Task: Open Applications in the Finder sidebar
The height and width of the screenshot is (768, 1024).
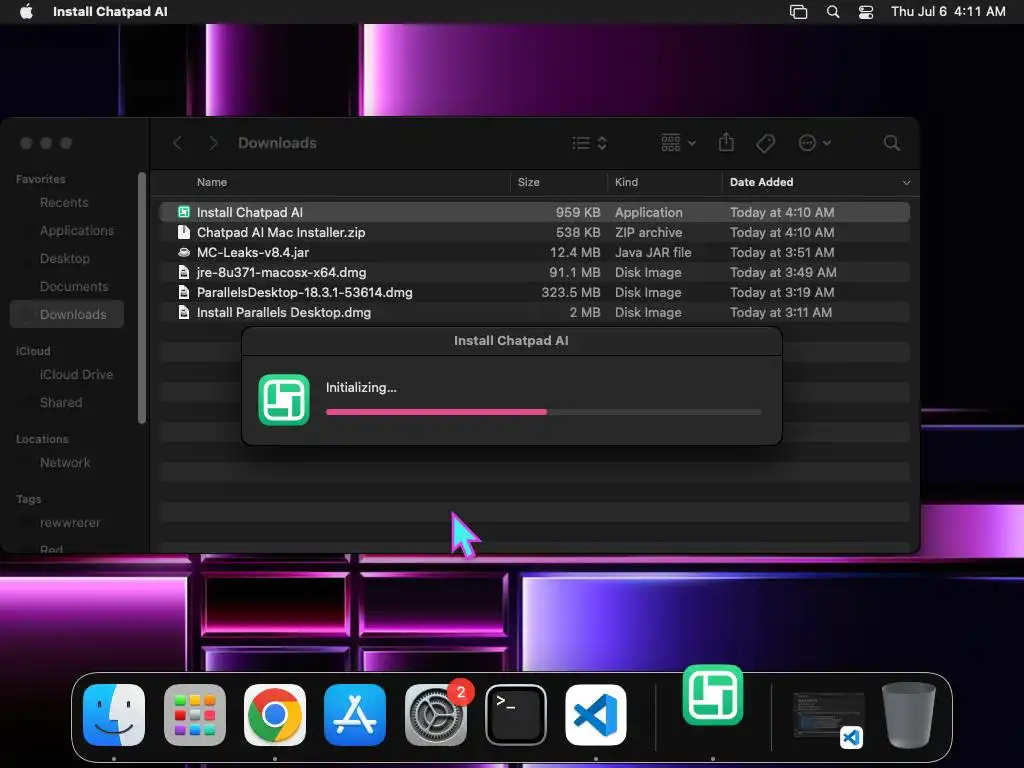Action: [76, 231]
